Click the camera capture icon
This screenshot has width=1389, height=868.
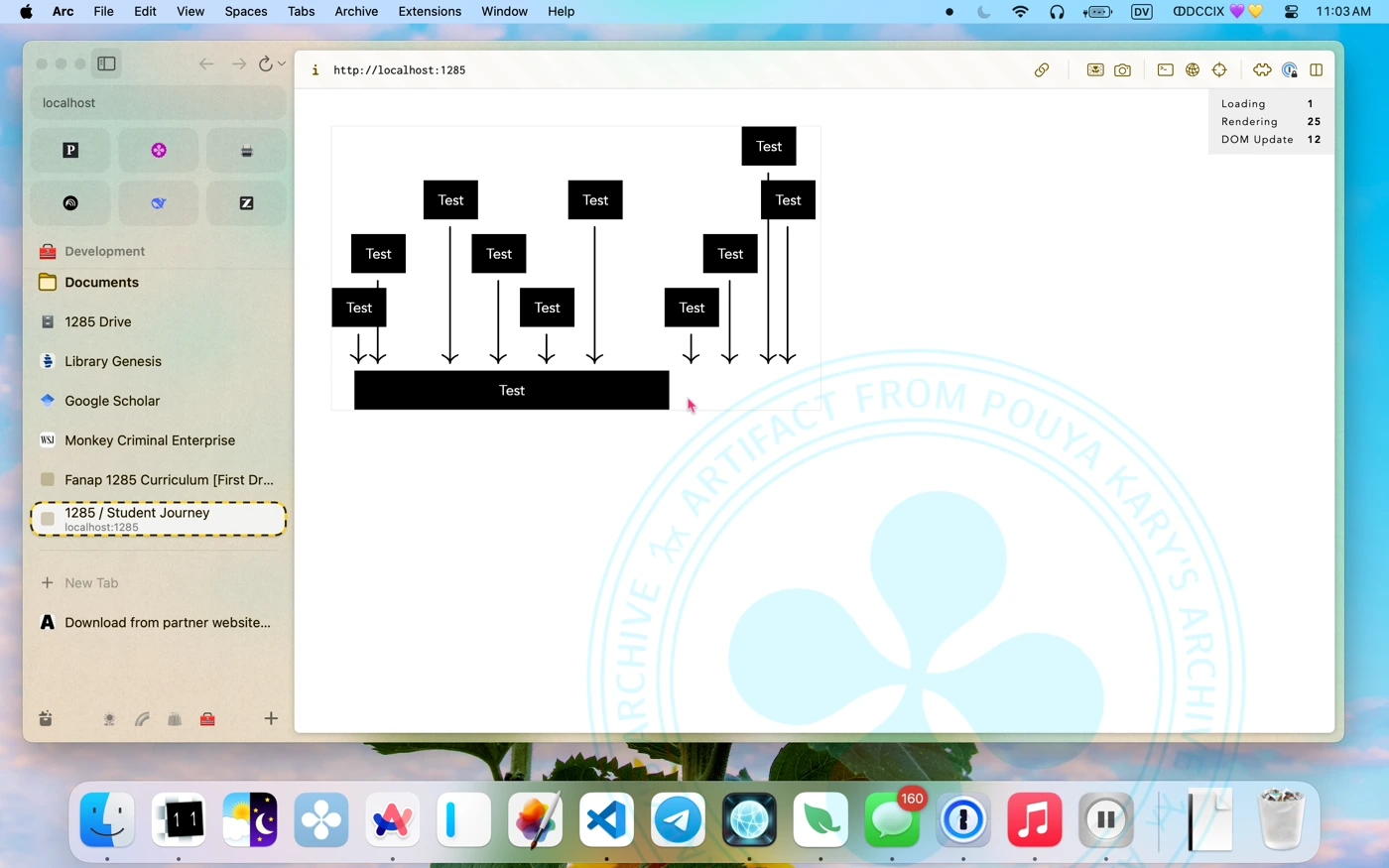click(1122, 70)
